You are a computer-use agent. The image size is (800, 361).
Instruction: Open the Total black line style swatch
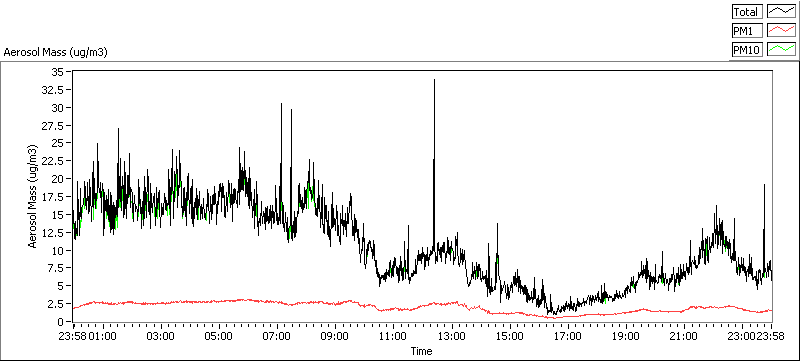coord(782,12)
